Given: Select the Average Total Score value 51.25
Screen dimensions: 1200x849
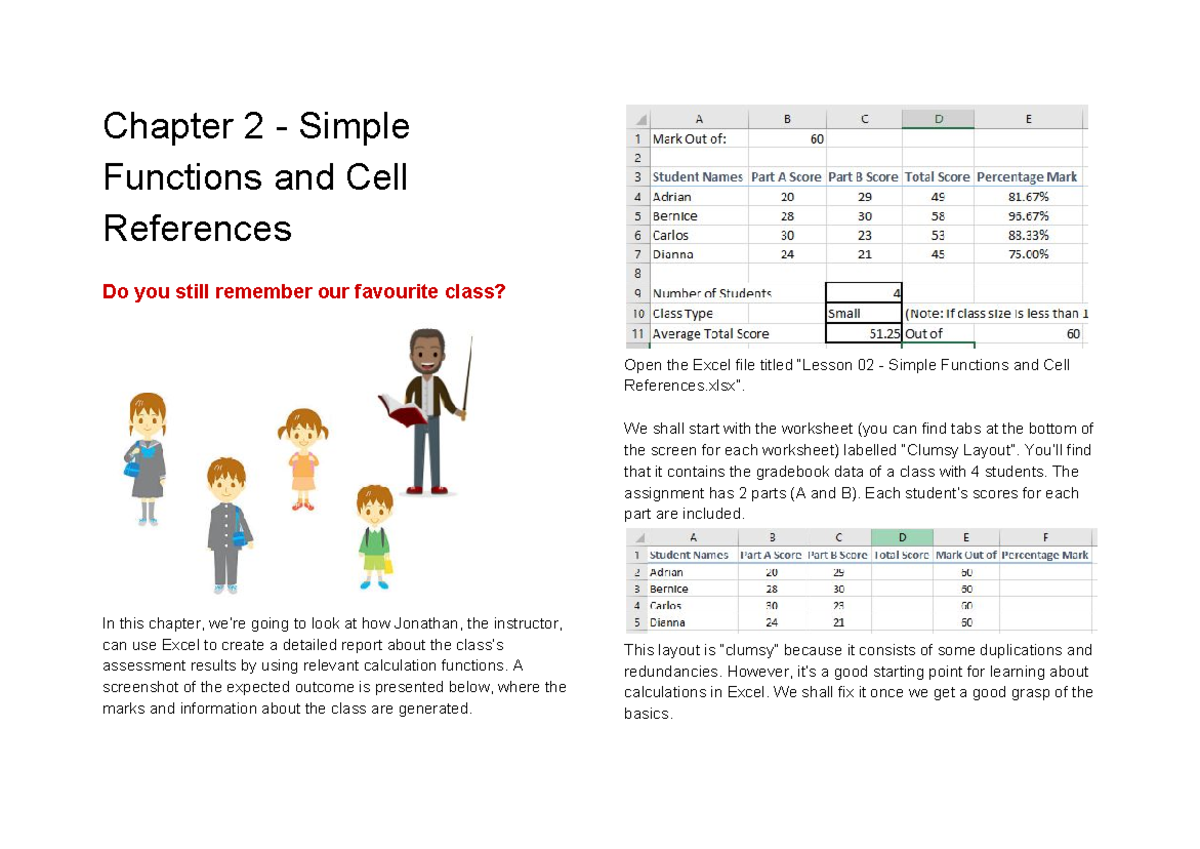Looking at the screenshot, I should coord(863,333).
